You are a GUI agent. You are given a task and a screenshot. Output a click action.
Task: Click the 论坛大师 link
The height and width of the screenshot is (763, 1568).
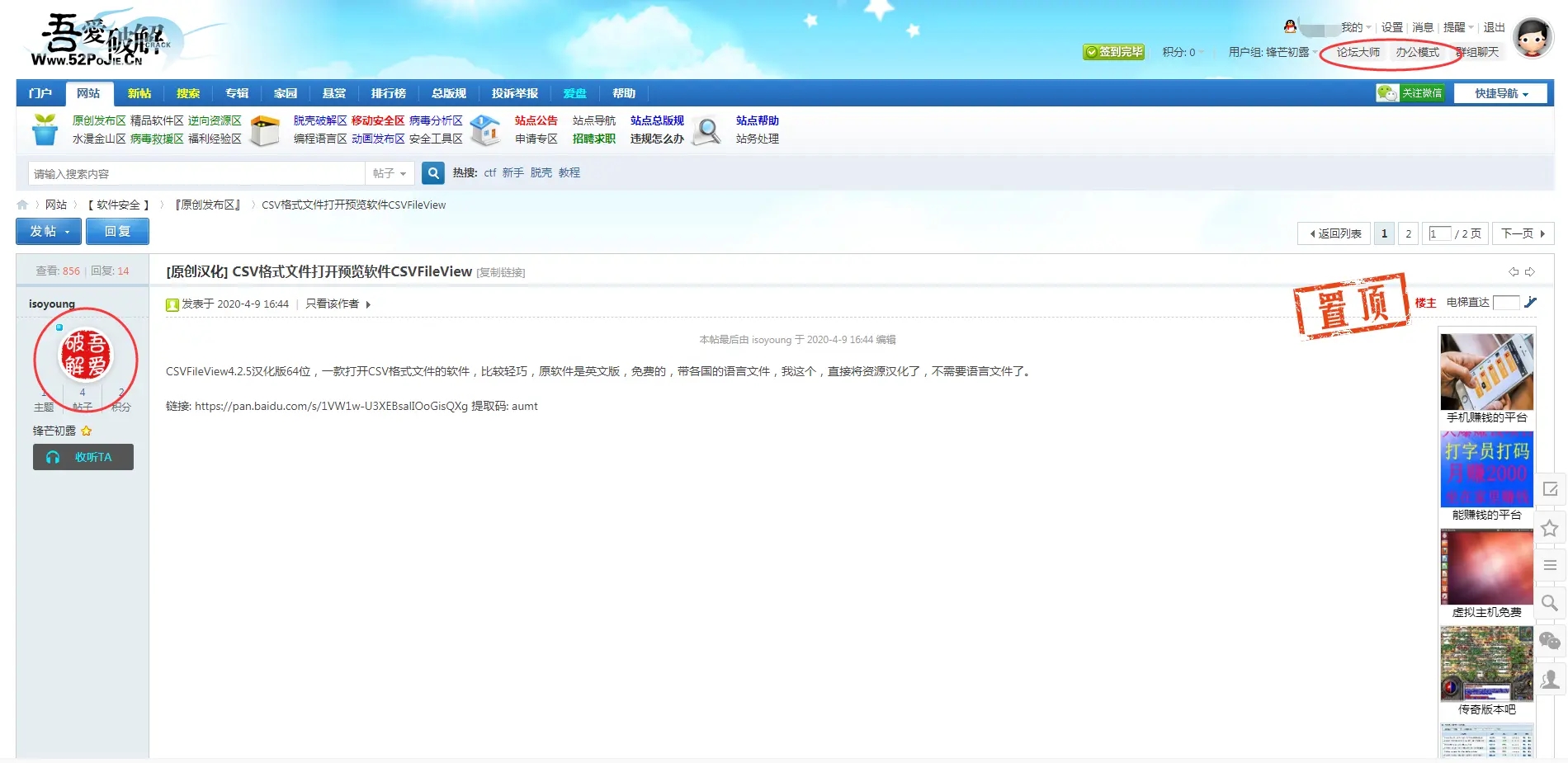tap(1358, 52)
